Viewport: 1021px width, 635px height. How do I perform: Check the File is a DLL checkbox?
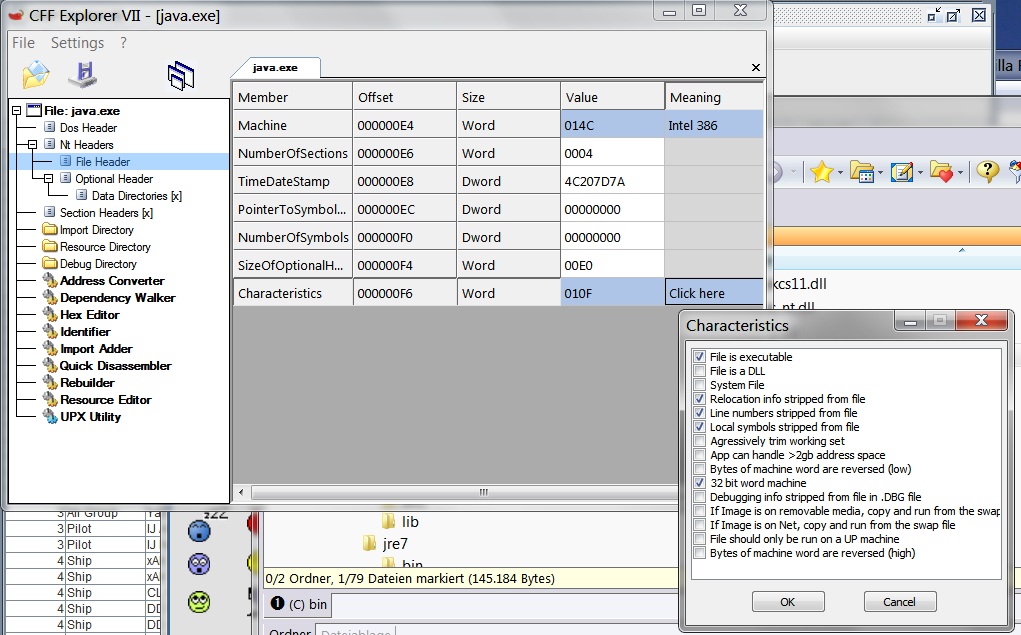point(699,371)
